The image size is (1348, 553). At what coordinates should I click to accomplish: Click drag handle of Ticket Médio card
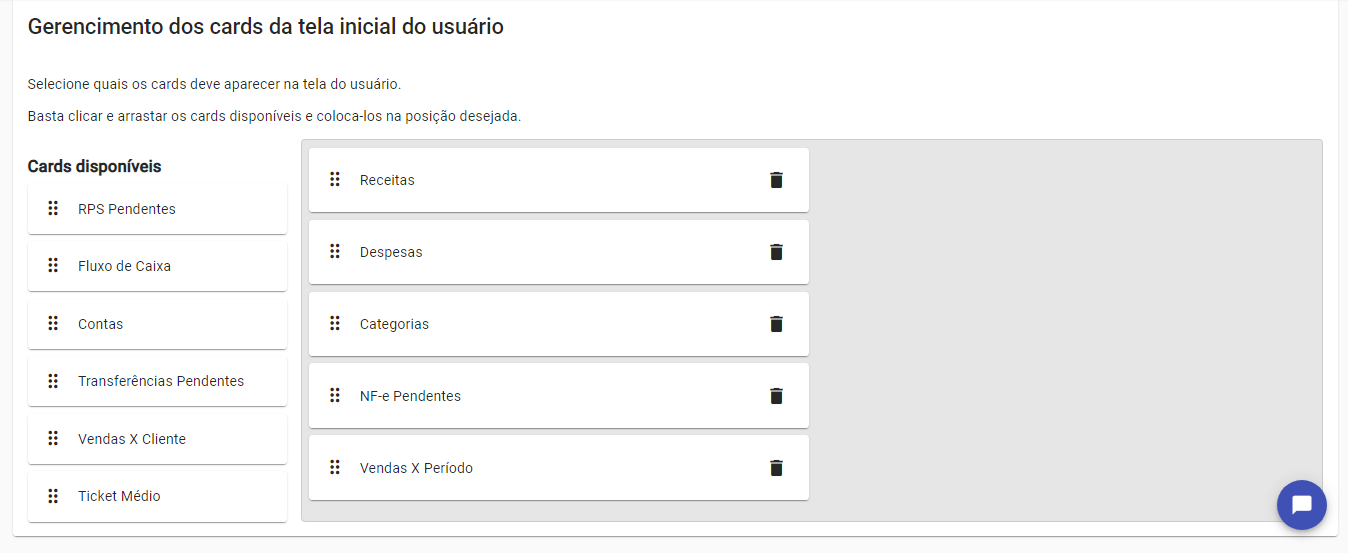click(53, 496)
